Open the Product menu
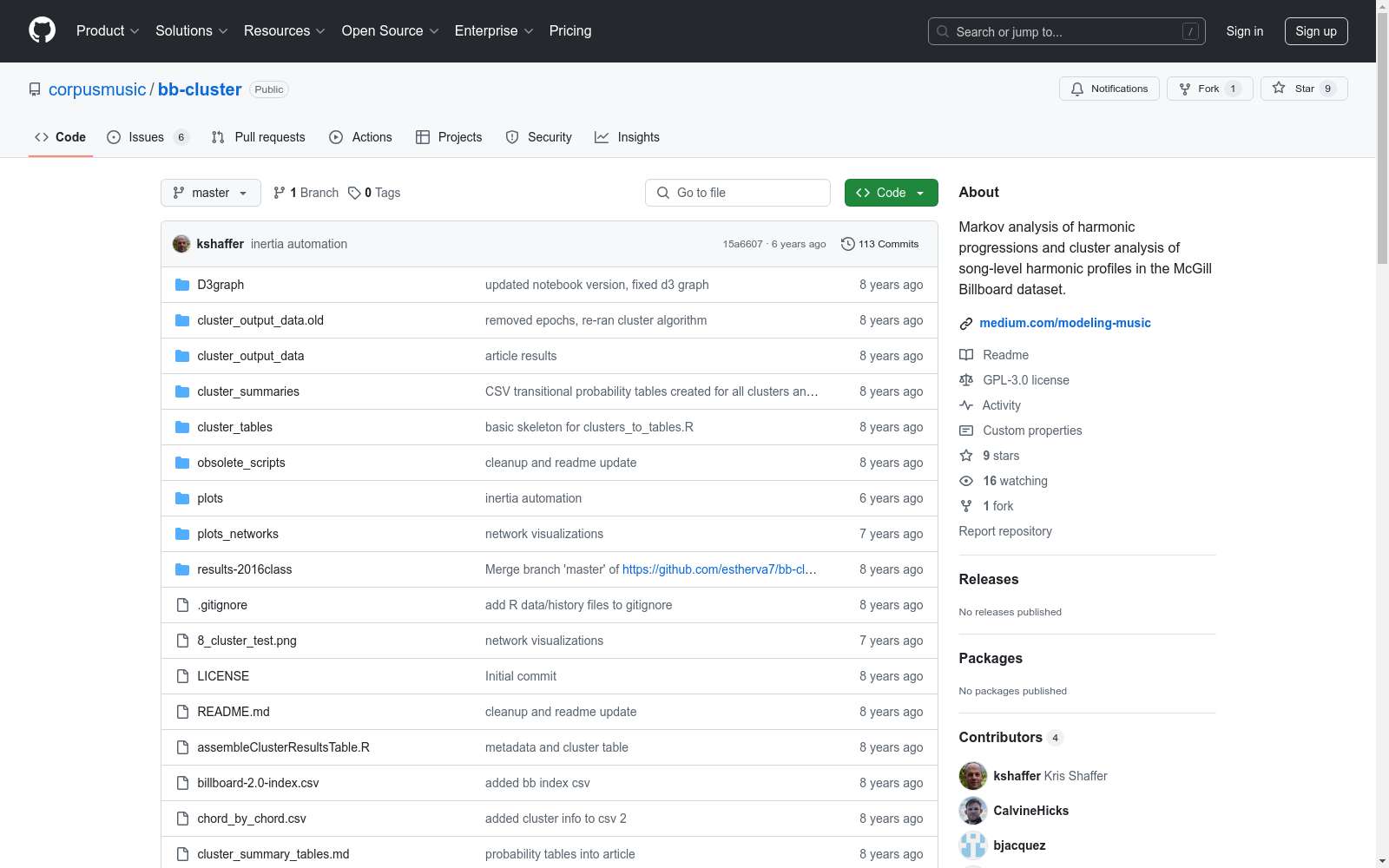 pyautogui.click(x=108, y=30)
